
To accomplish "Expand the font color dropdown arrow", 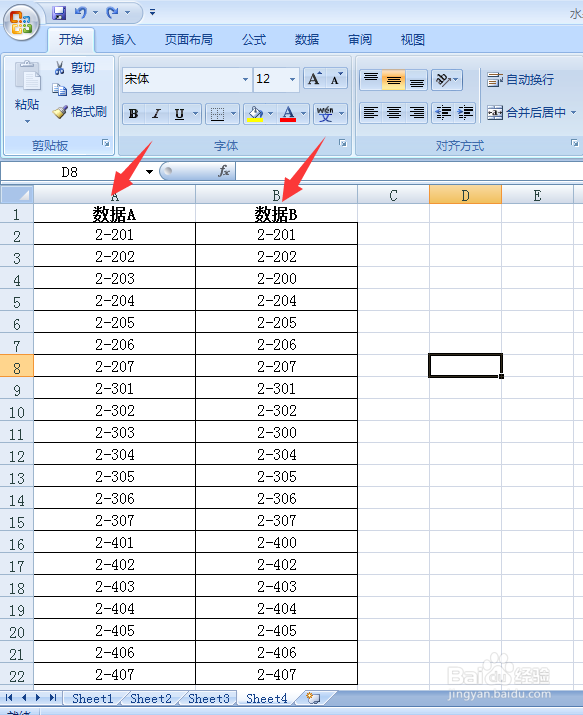I will pos(304,114).
